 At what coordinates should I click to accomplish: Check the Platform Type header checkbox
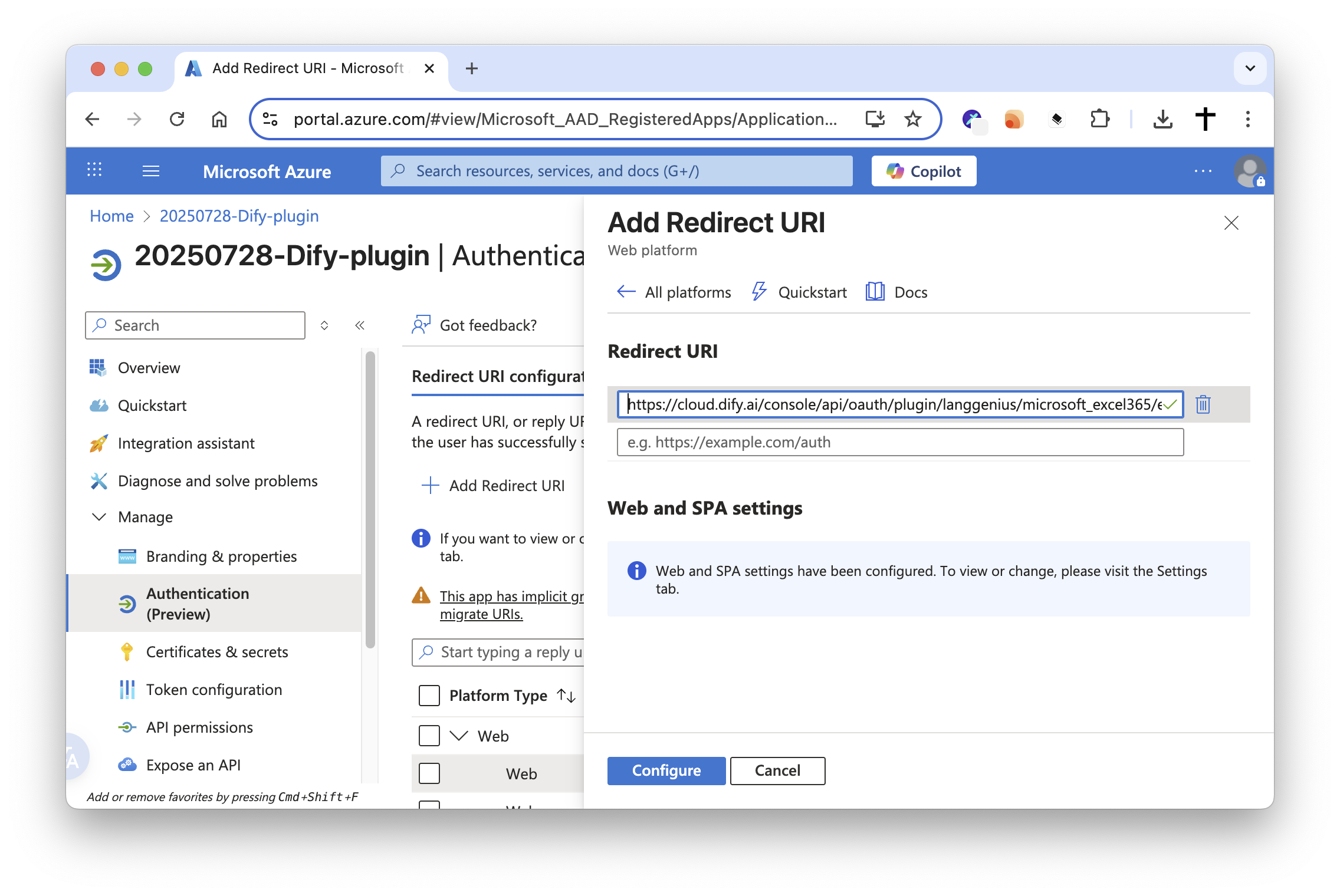[x=429, y=696]
